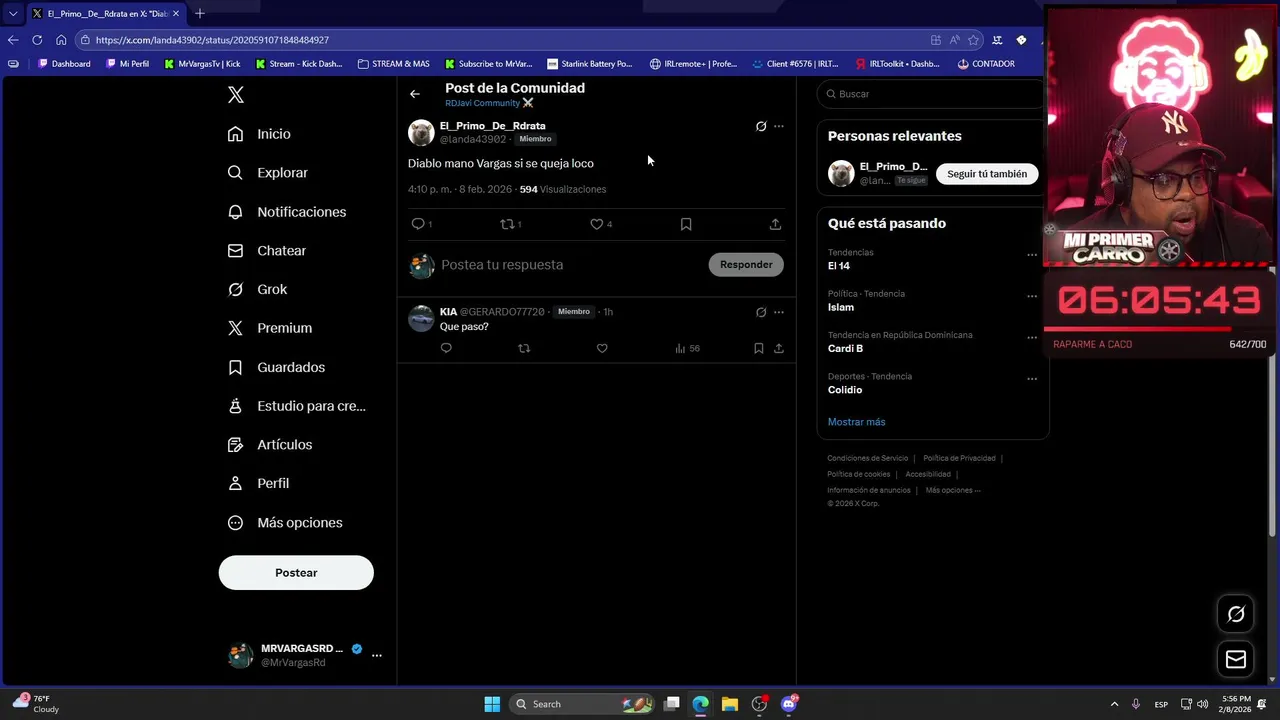This screenshot has width=1280, height=720.
Task: Open Colidio trend options menu
Action: 1032,379
